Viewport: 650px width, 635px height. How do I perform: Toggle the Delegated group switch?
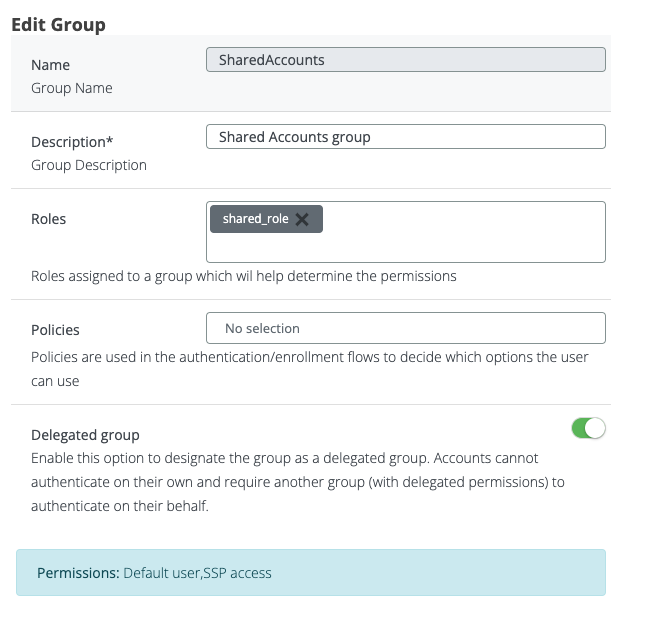588,429
